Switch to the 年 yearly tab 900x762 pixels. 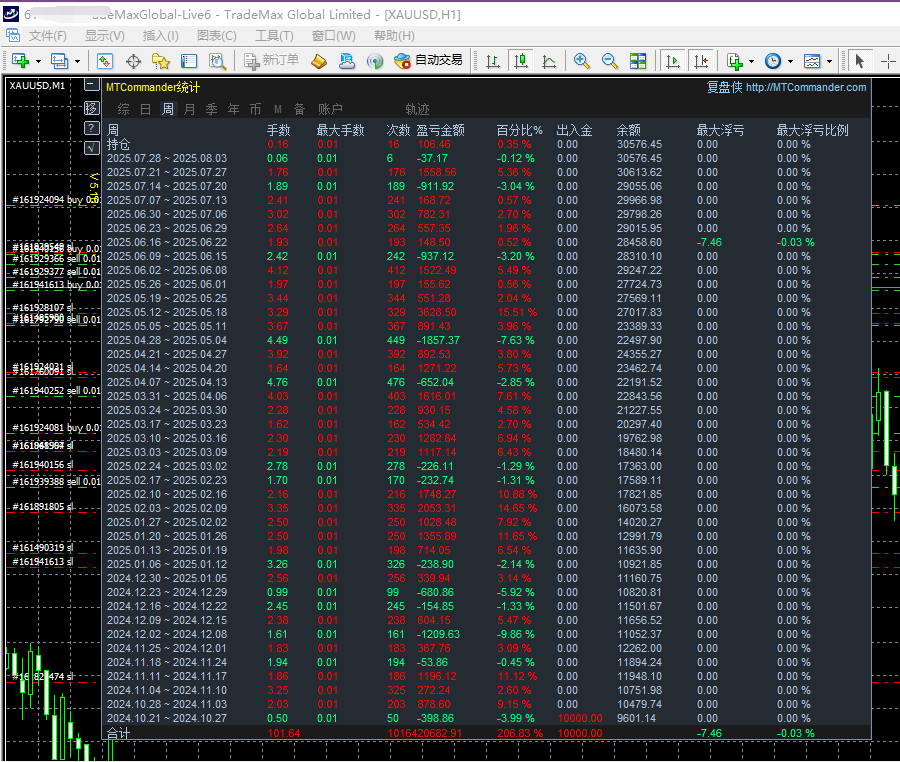pyautogui.click(x=233, y=109)
